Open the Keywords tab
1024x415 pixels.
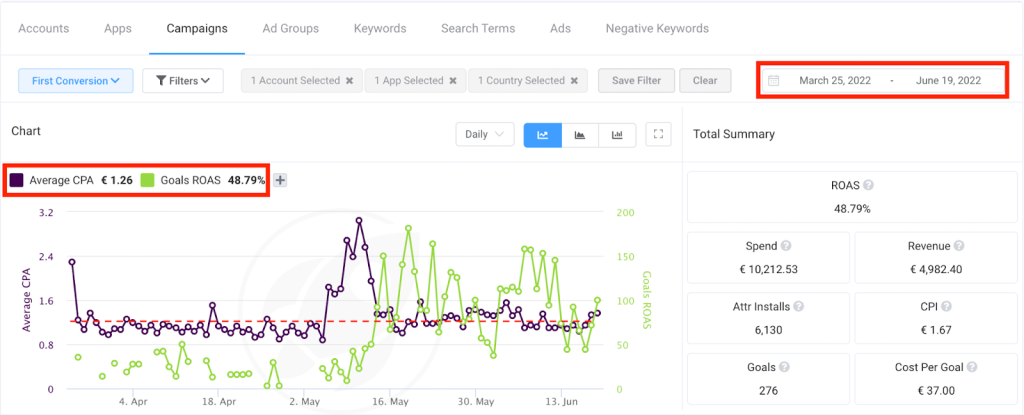(x=380, y=29)
